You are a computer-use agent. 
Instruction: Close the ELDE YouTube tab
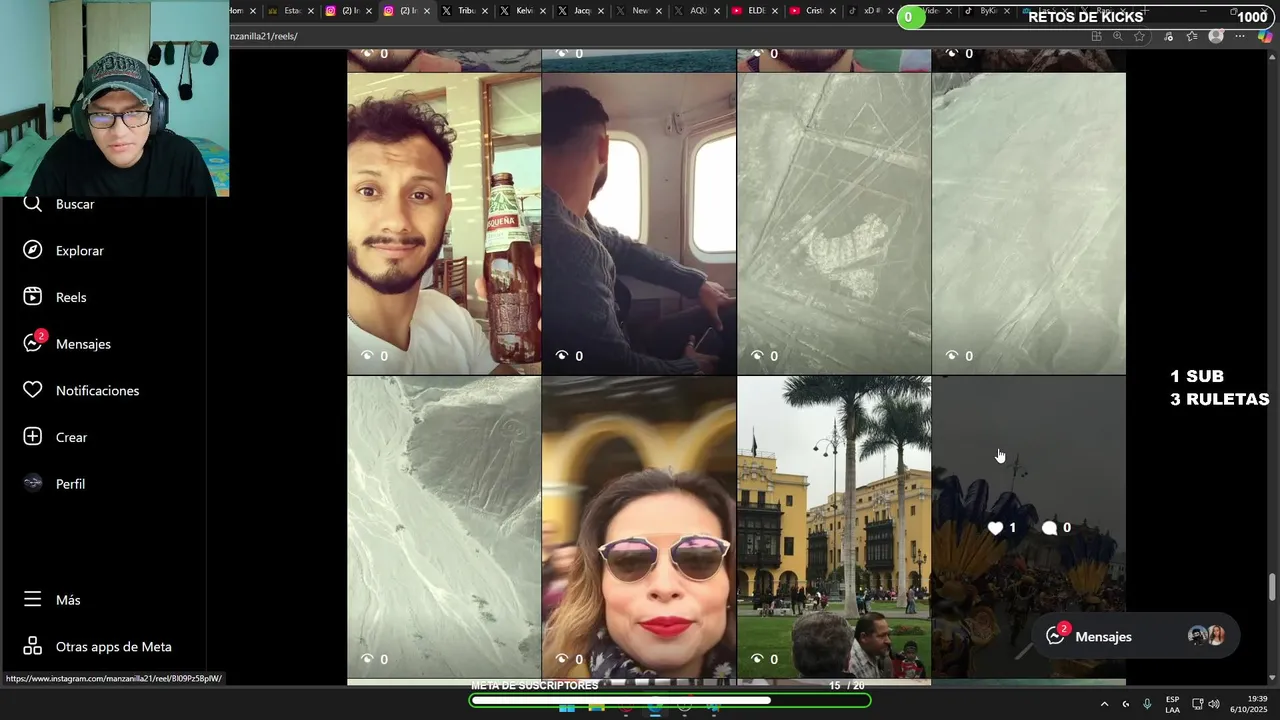(x=775, y=11)
